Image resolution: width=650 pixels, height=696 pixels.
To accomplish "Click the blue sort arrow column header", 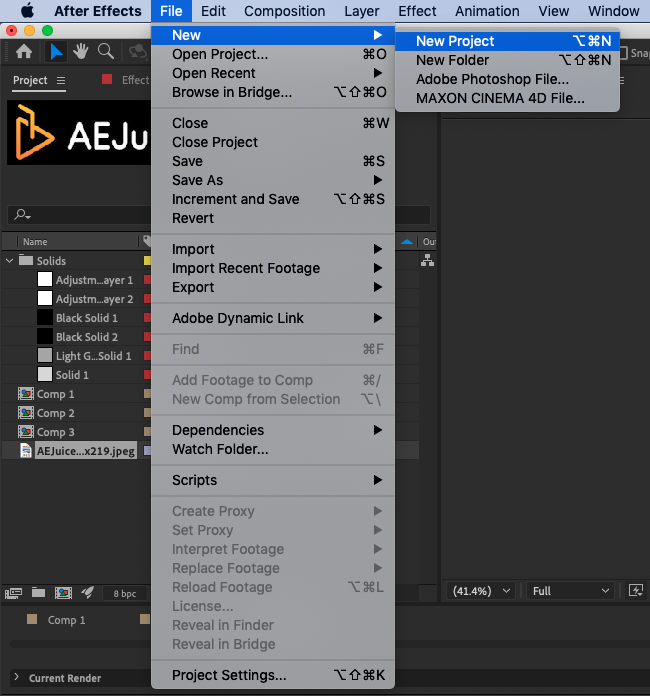I will click(x=407, y=242).
